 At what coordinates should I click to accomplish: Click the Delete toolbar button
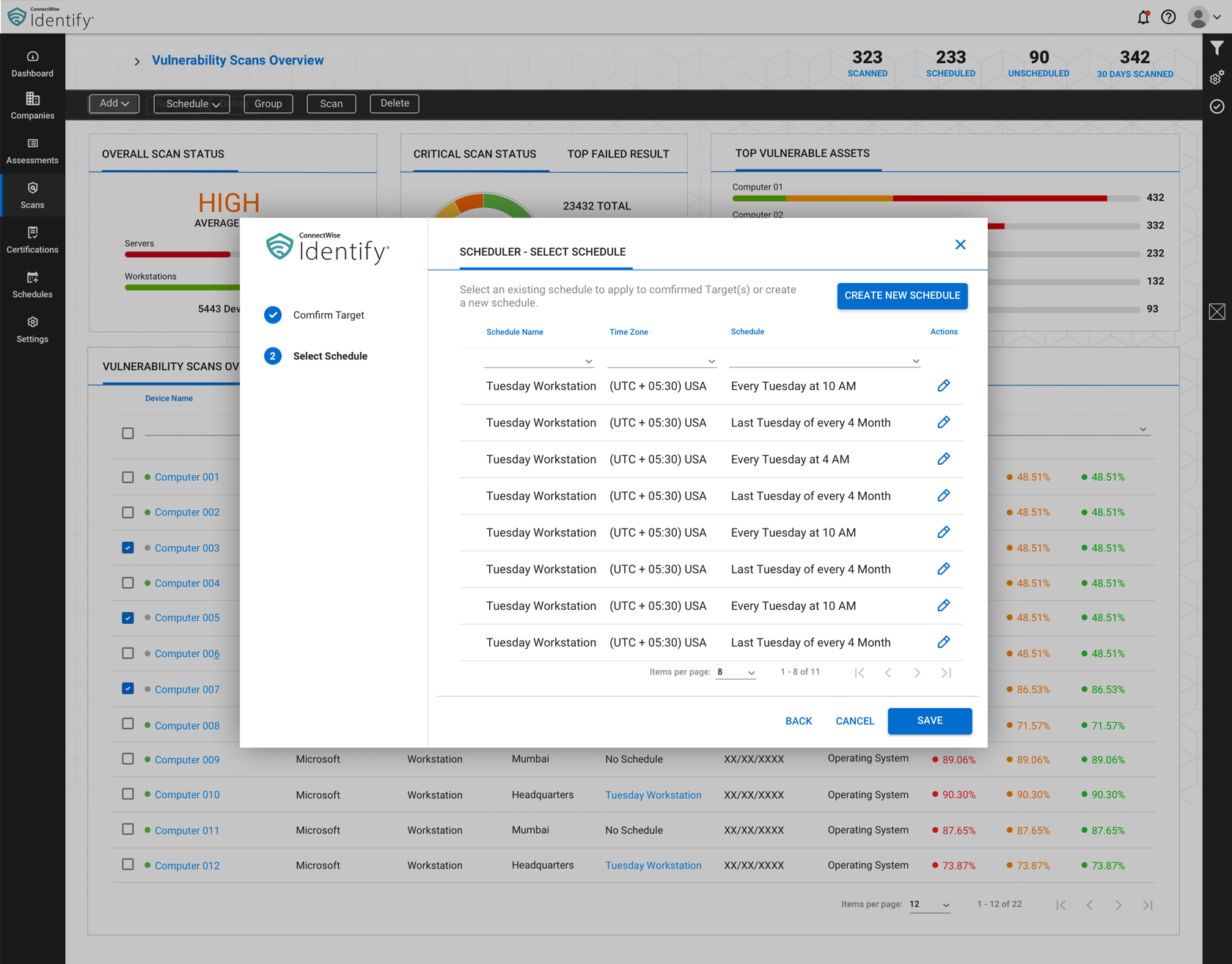click(x=395, y=103)
